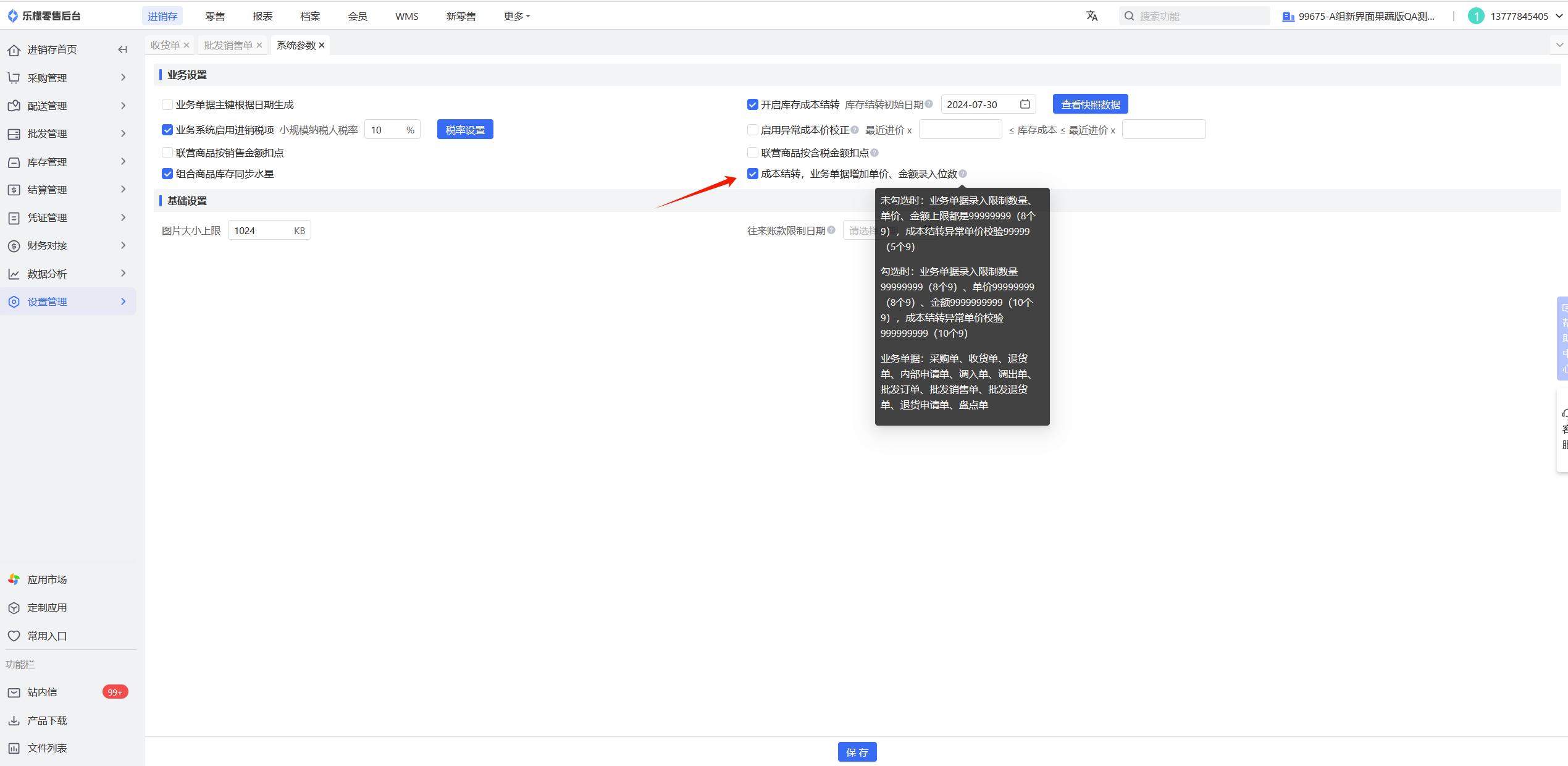This screenshot has height=766, width=1568.
Task: Click the 库存管理 icon
Action: [14, 162]
